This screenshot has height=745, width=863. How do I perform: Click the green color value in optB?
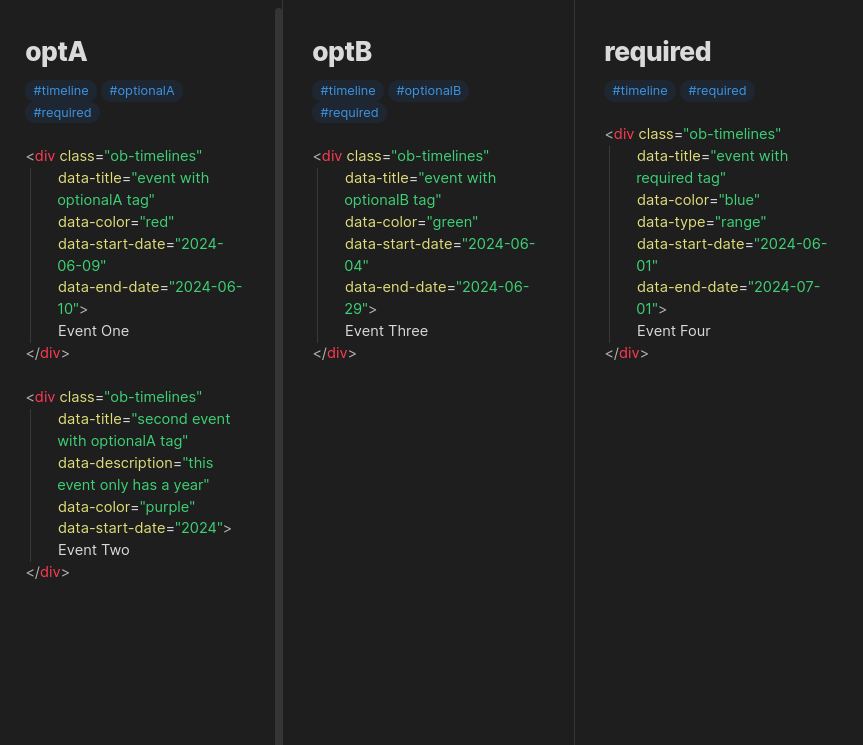pos(452,221)
